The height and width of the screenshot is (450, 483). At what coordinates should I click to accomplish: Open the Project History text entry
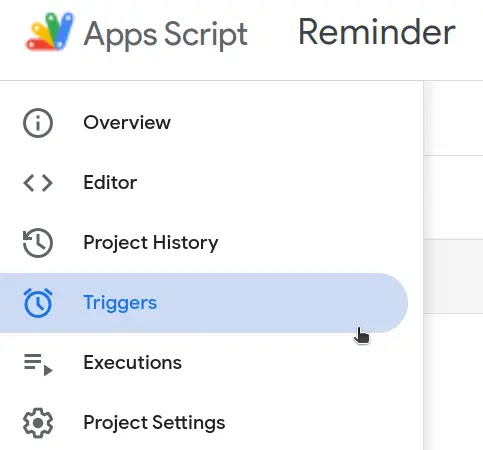(151, 243)
